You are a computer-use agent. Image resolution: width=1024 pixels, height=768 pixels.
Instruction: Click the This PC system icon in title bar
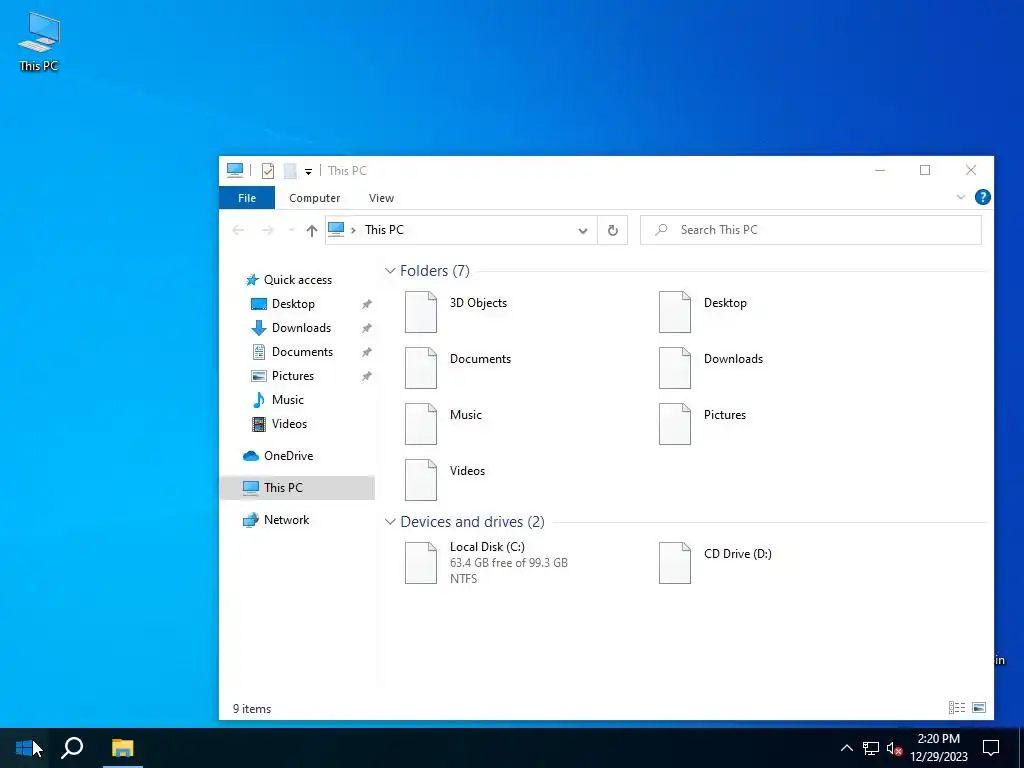[234, 170]
